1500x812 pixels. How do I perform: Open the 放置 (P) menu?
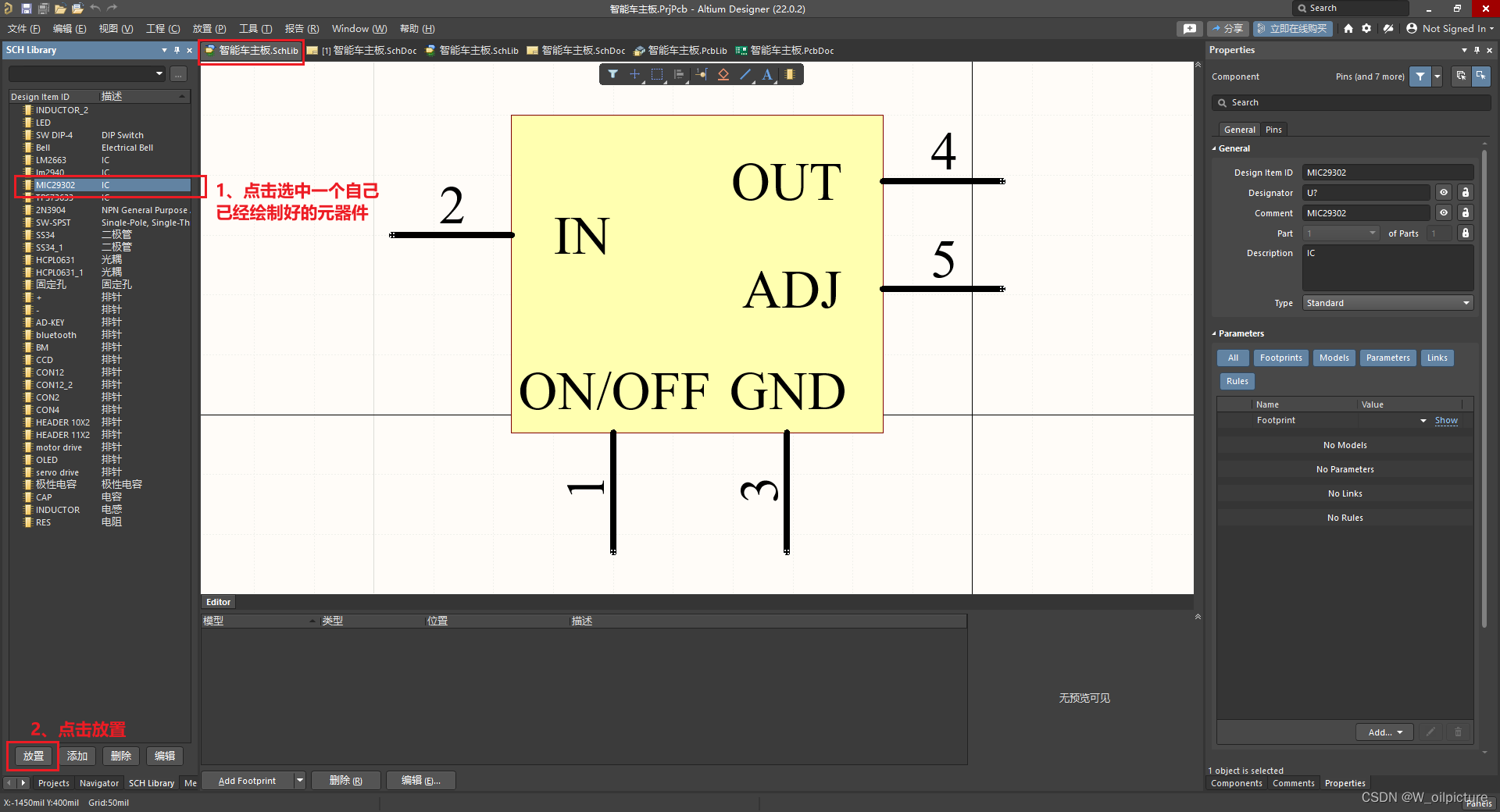(209, 29)
